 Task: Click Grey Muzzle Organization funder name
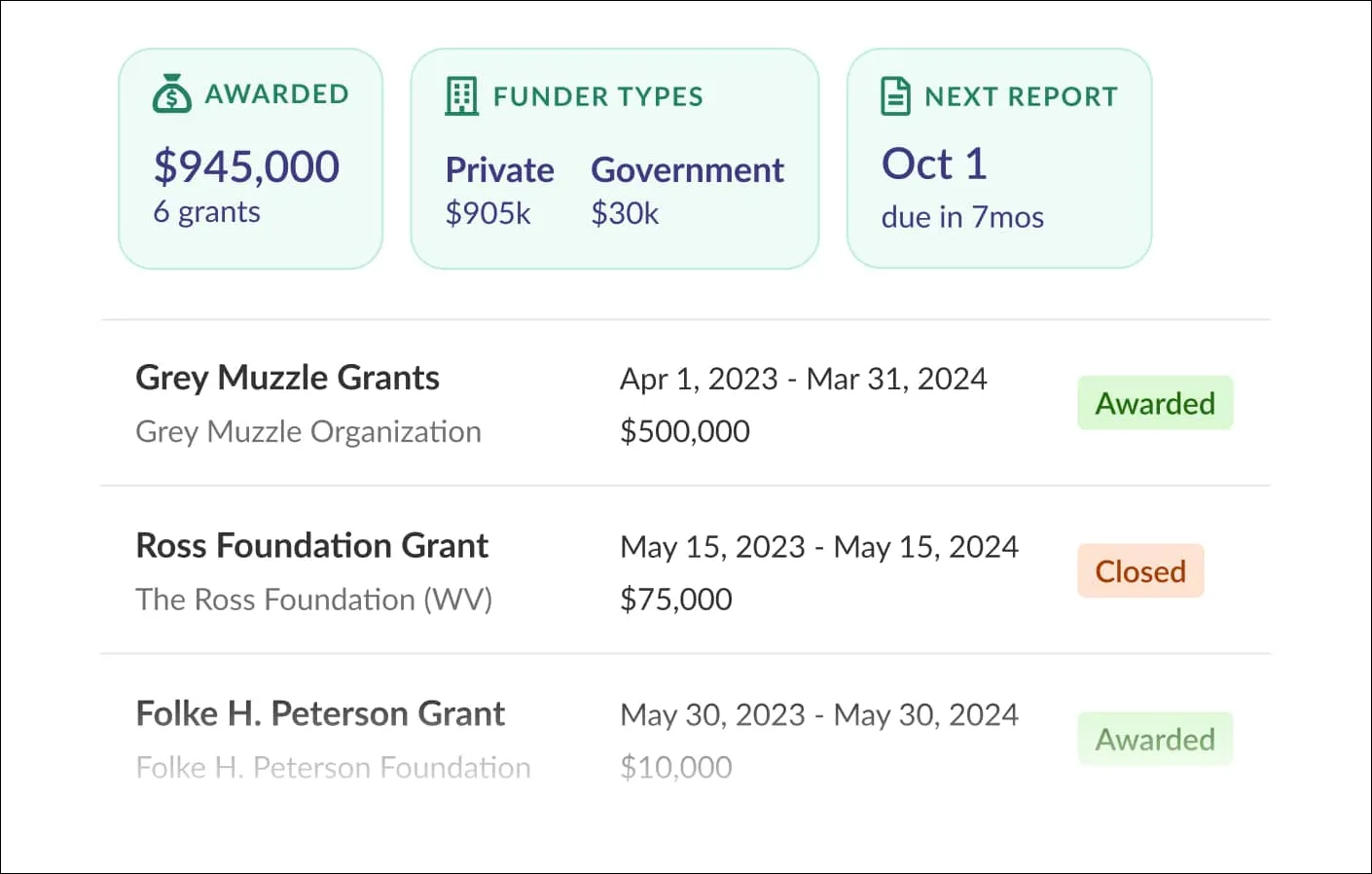pyautogui.click(x=308, y=431)
